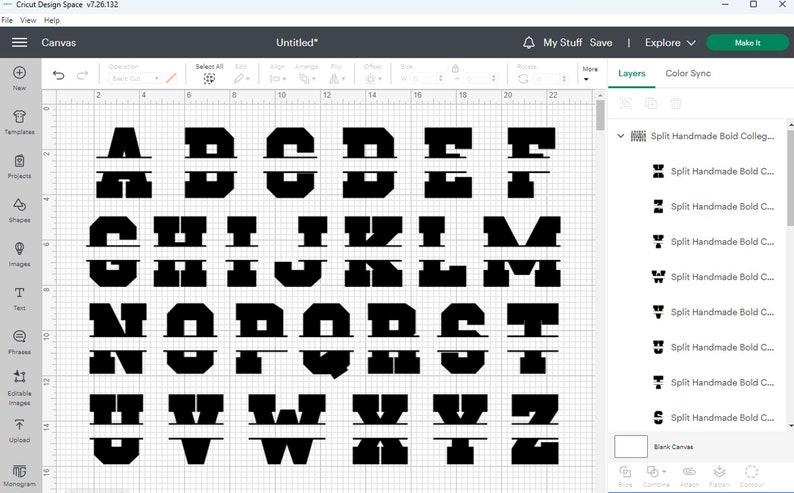Click the New project icon

tap(19, 73)
